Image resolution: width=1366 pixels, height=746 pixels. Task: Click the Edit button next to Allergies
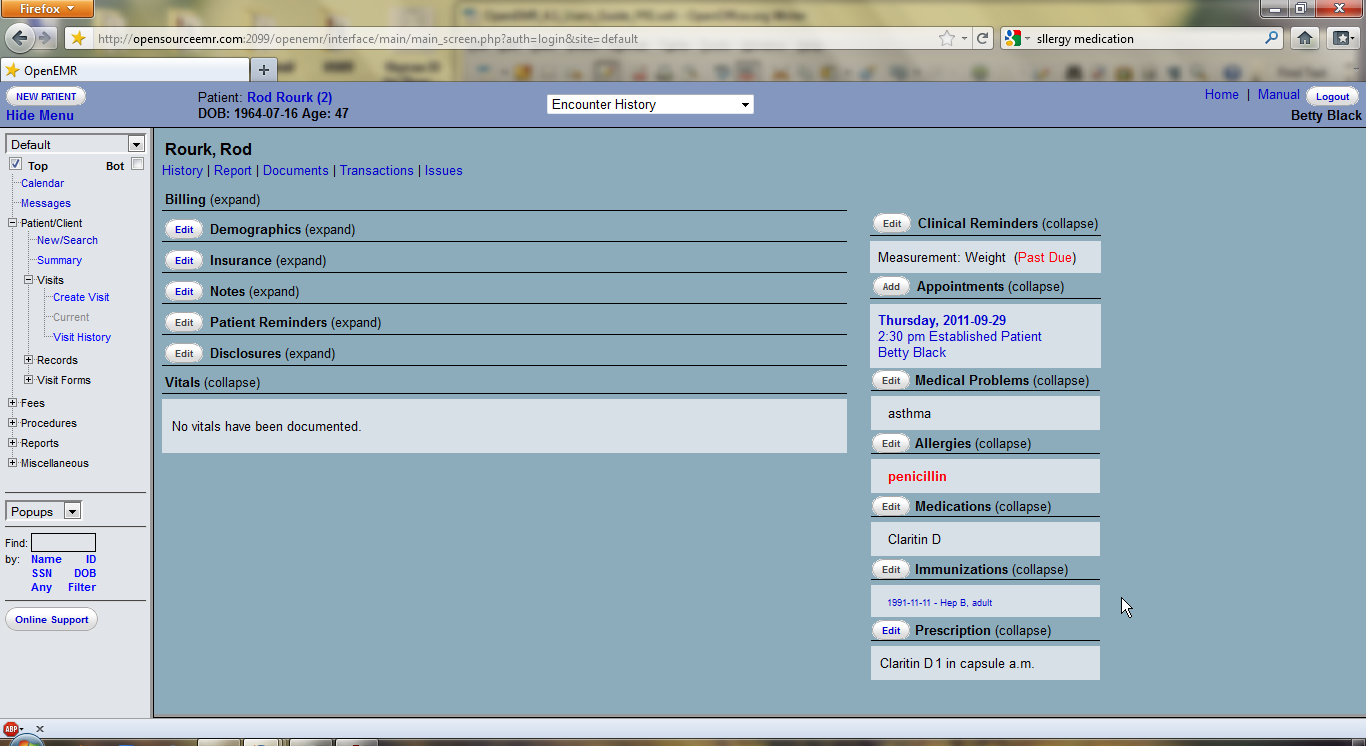(890, 444)
